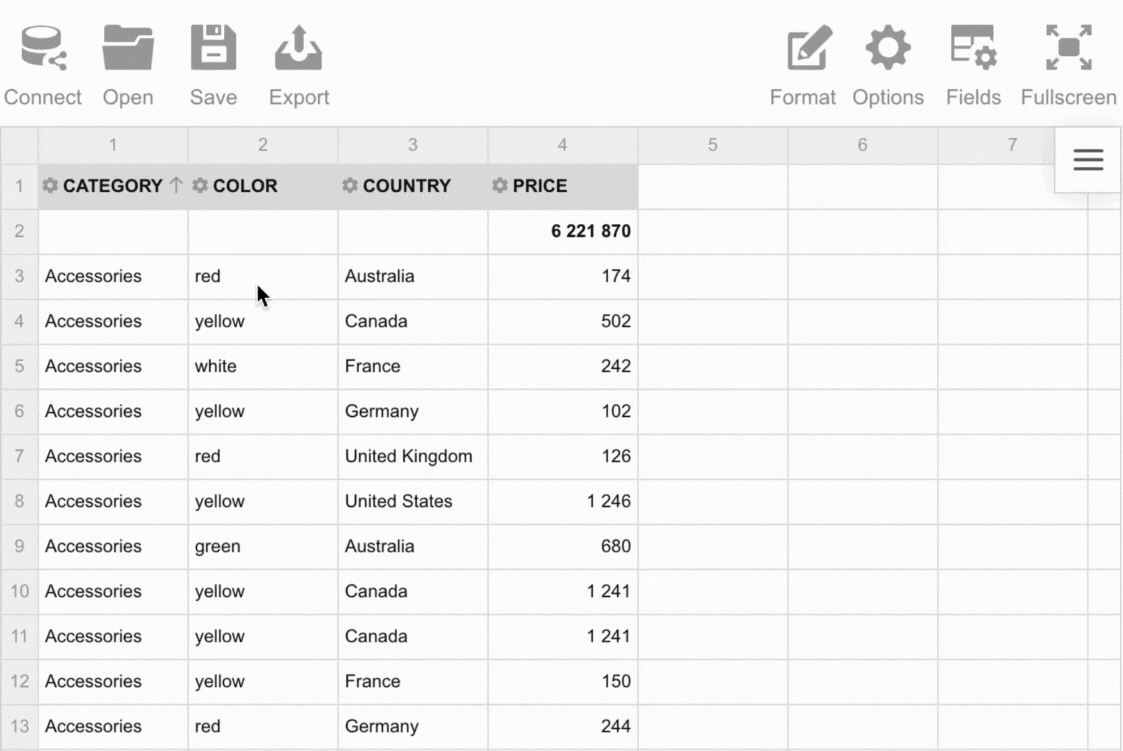
Task: Select the France cell in row 5
Action: (x=413, y=367)
